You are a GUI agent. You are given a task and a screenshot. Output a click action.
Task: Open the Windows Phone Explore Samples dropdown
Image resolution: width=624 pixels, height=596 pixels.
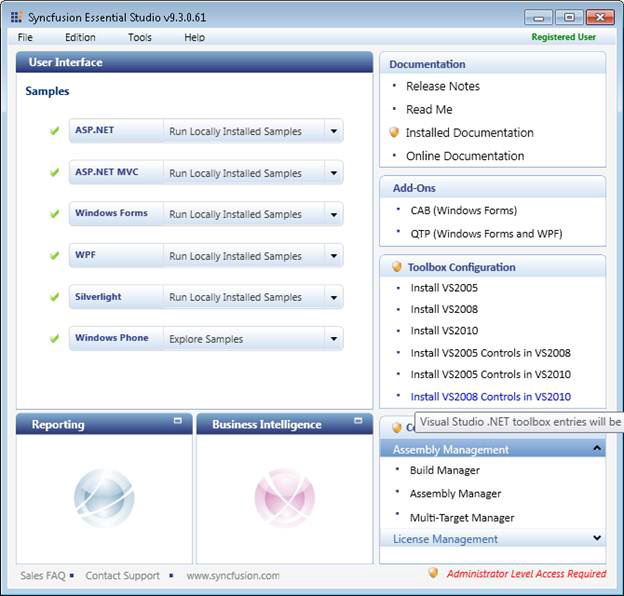[x=334, y=339]
